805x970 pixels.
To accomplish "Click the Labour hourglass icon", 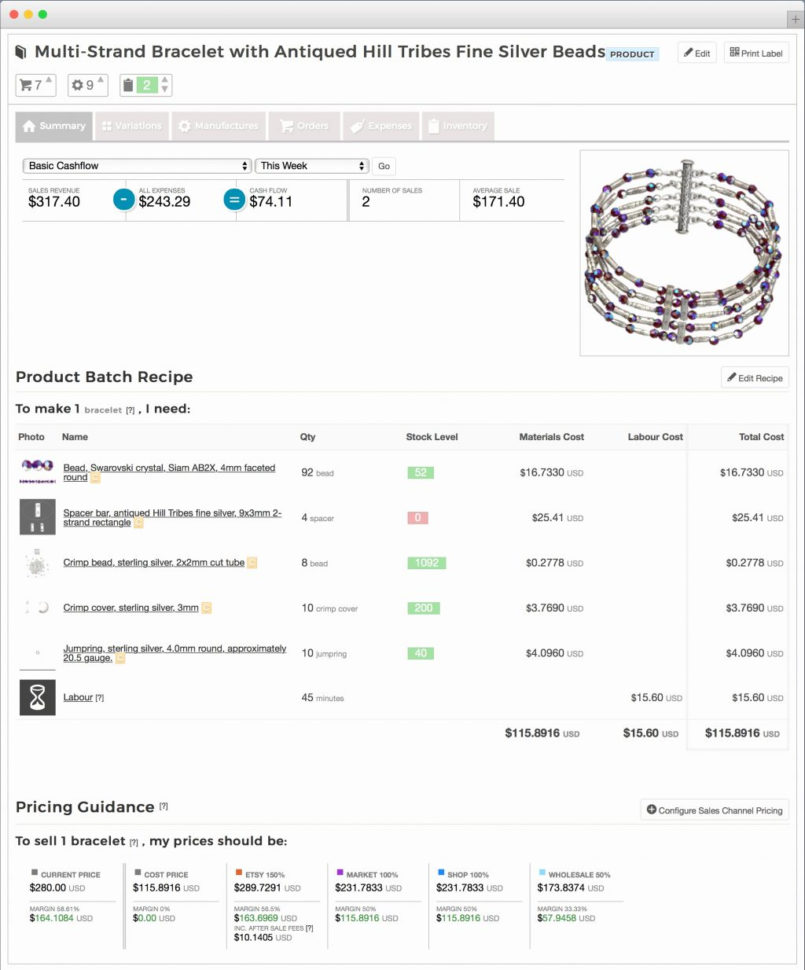I will coord(37,697).
